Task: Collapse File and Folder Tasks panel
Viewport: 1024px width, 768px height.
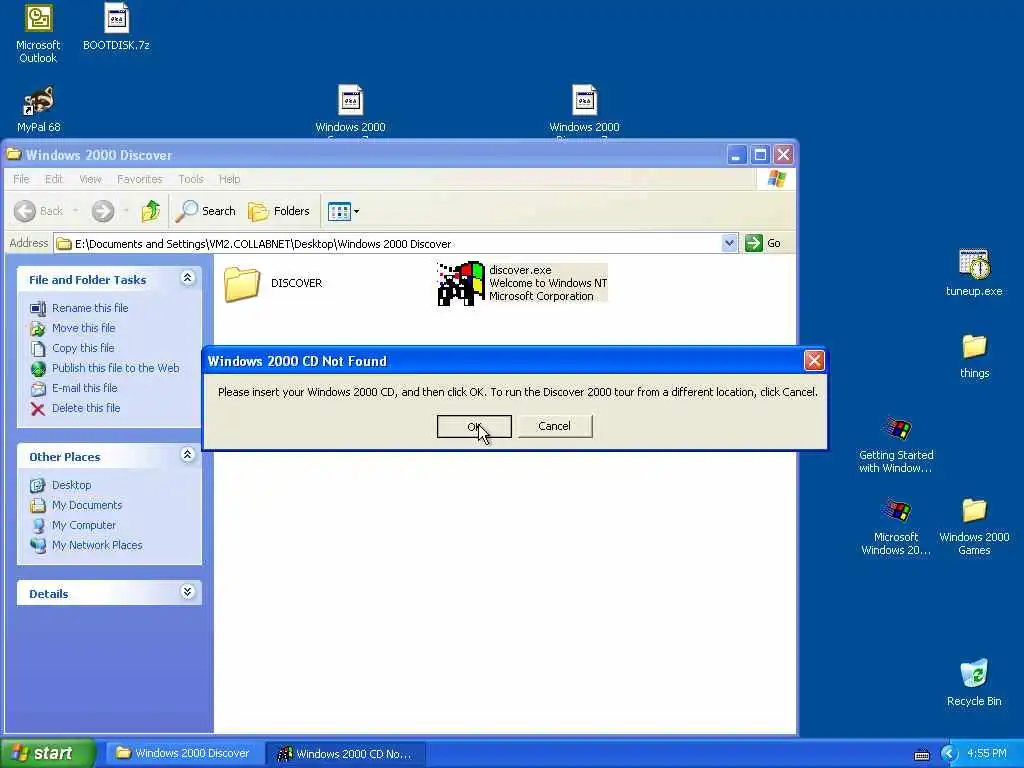Action: click(x=187, y=279)
